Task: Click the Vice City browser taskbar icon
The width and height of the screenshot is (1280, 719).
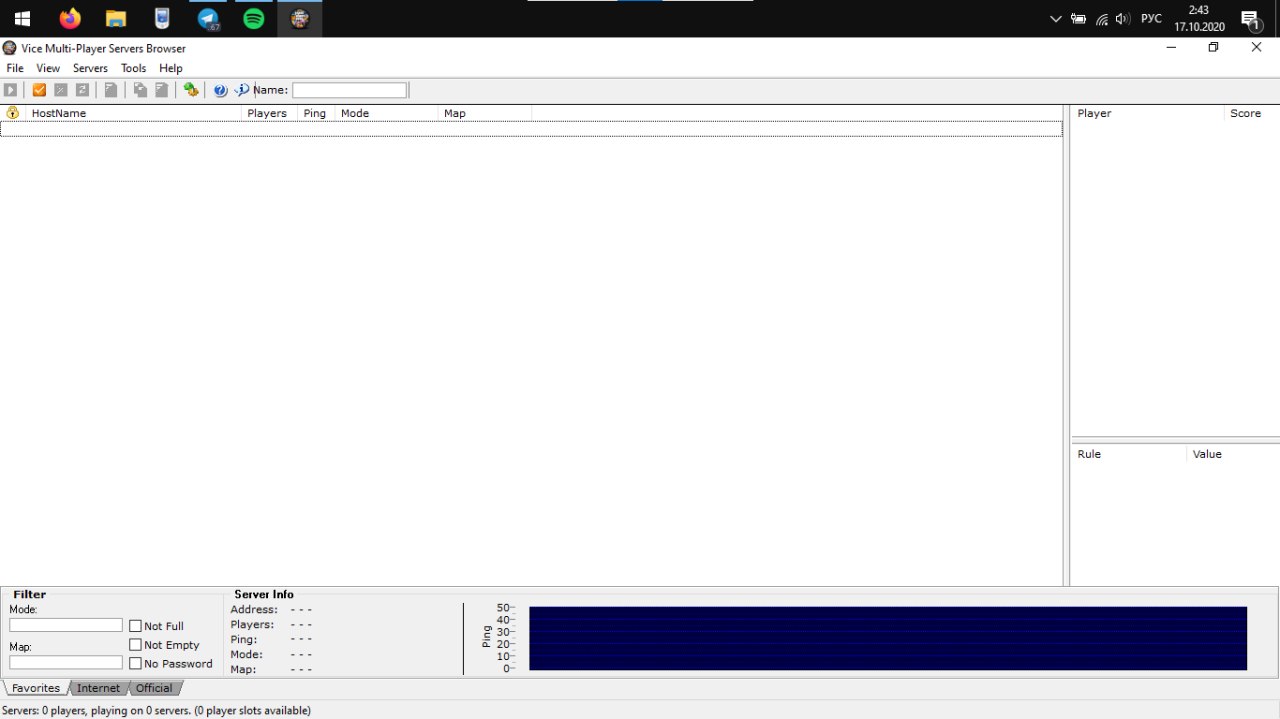Action: pyautogui.click(x=300, y=18)
